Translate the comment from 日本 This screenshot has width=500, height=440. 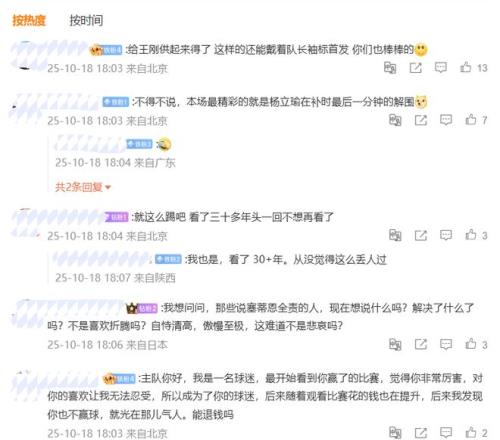point(395,344)
